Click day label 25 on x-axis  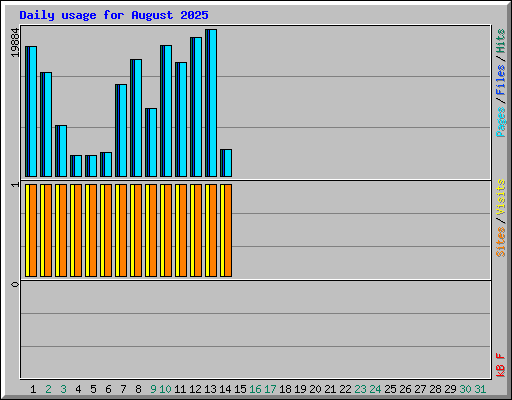tap(390, 389)
